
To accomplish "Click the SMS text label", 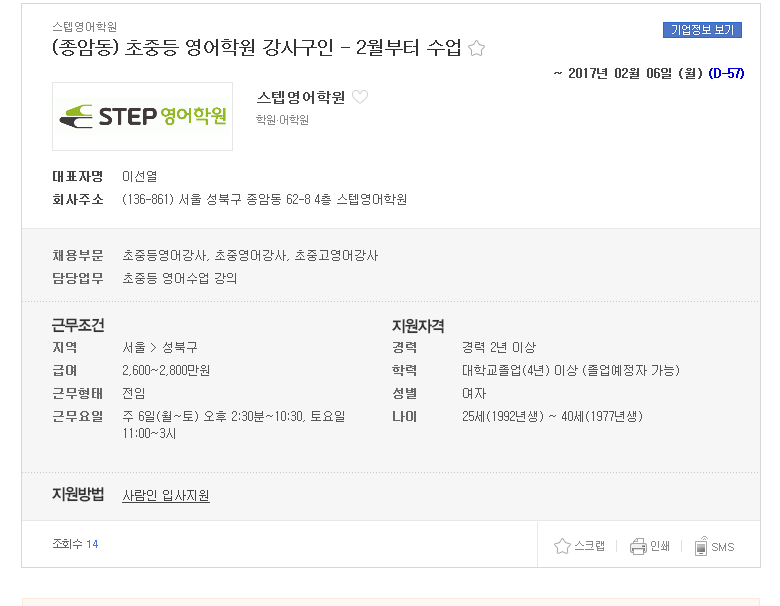I will 723,547.
